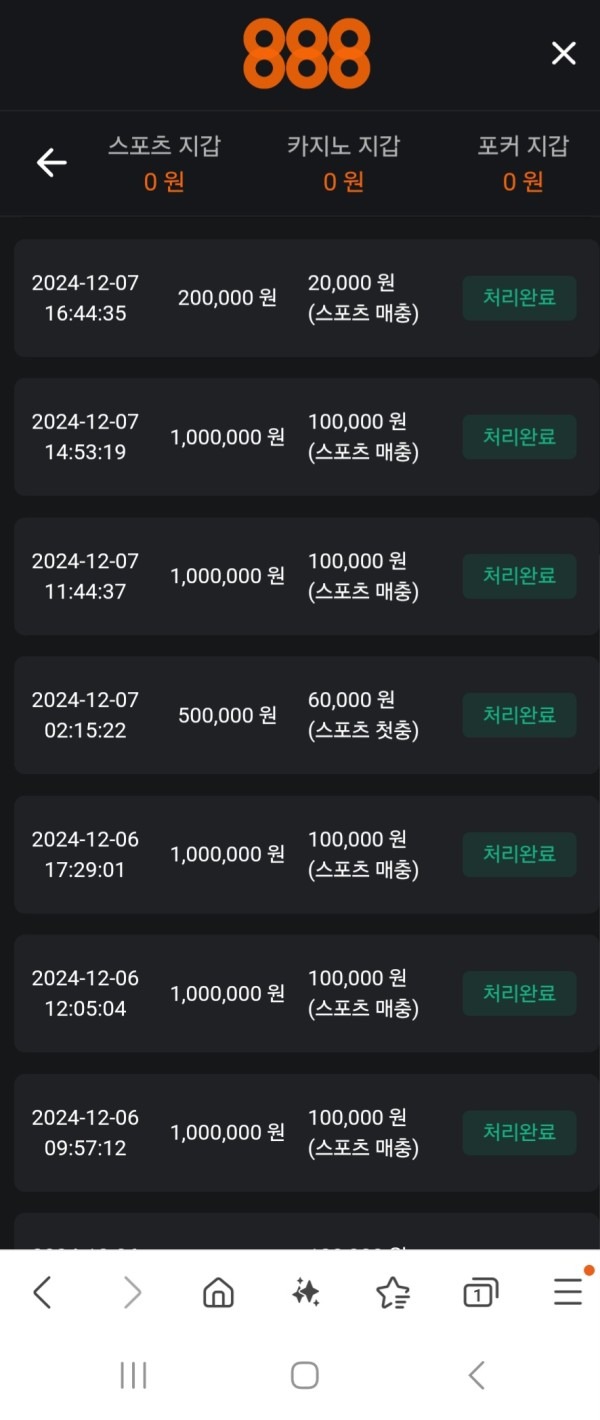Tap the browser forward navigation arrow
600x1420 pixels.
131,1291
